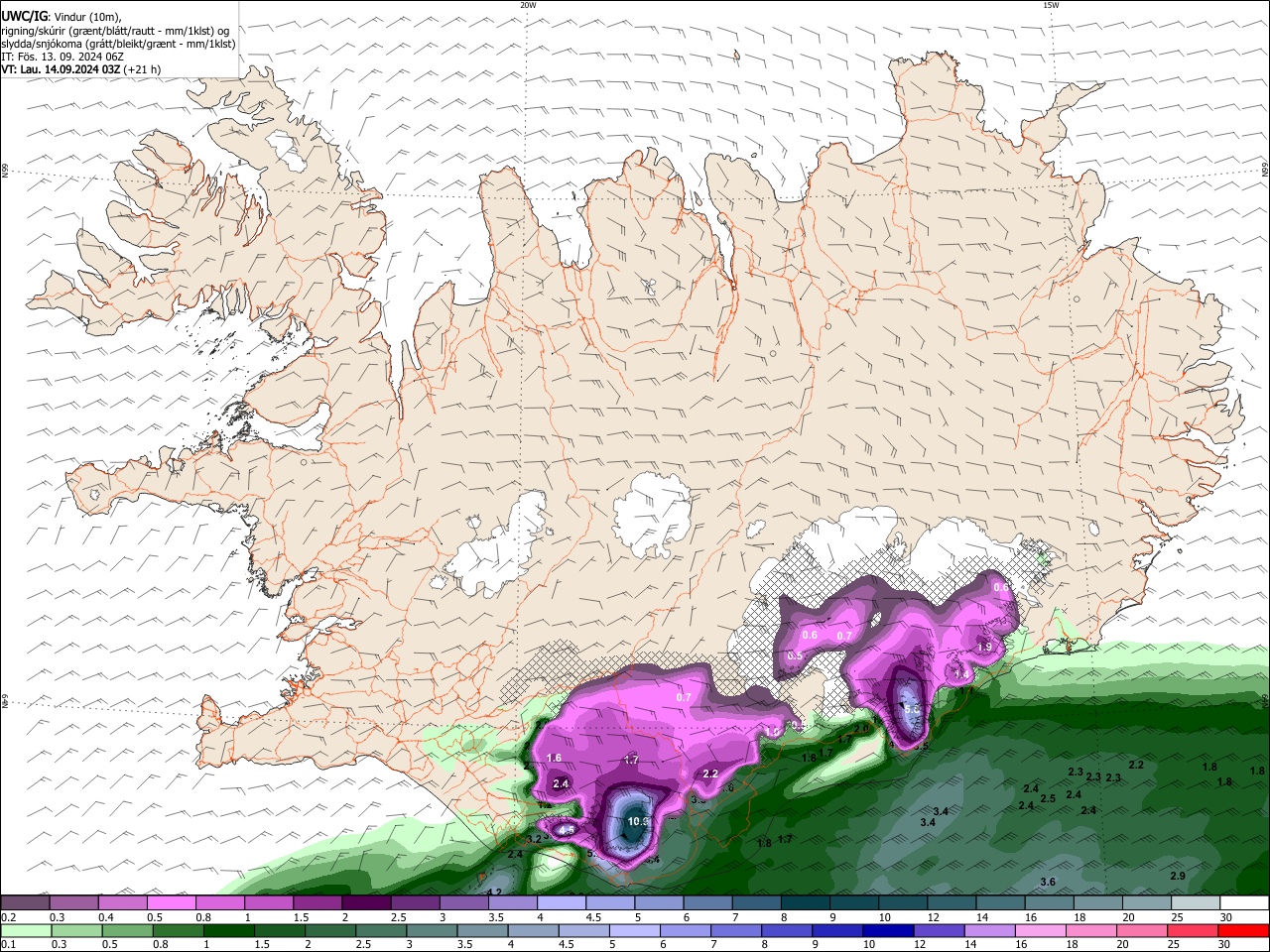The image size is (1270, 952).
Task: Click the 0.1 label in the rain legend
Action: pyautogui.click(x=8, y=945)
